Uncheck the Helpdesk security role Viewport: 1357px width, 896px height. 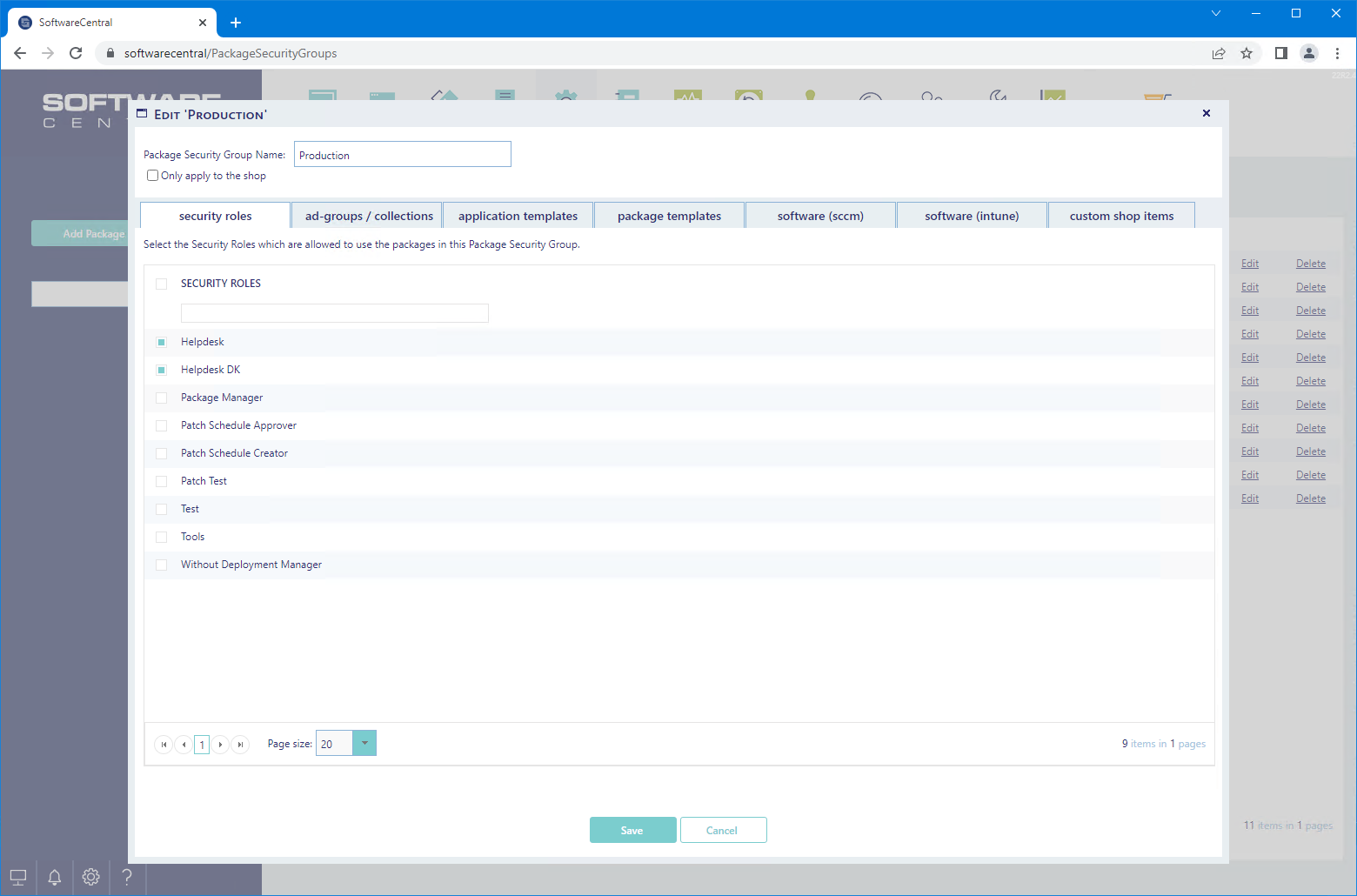point(161,342)
